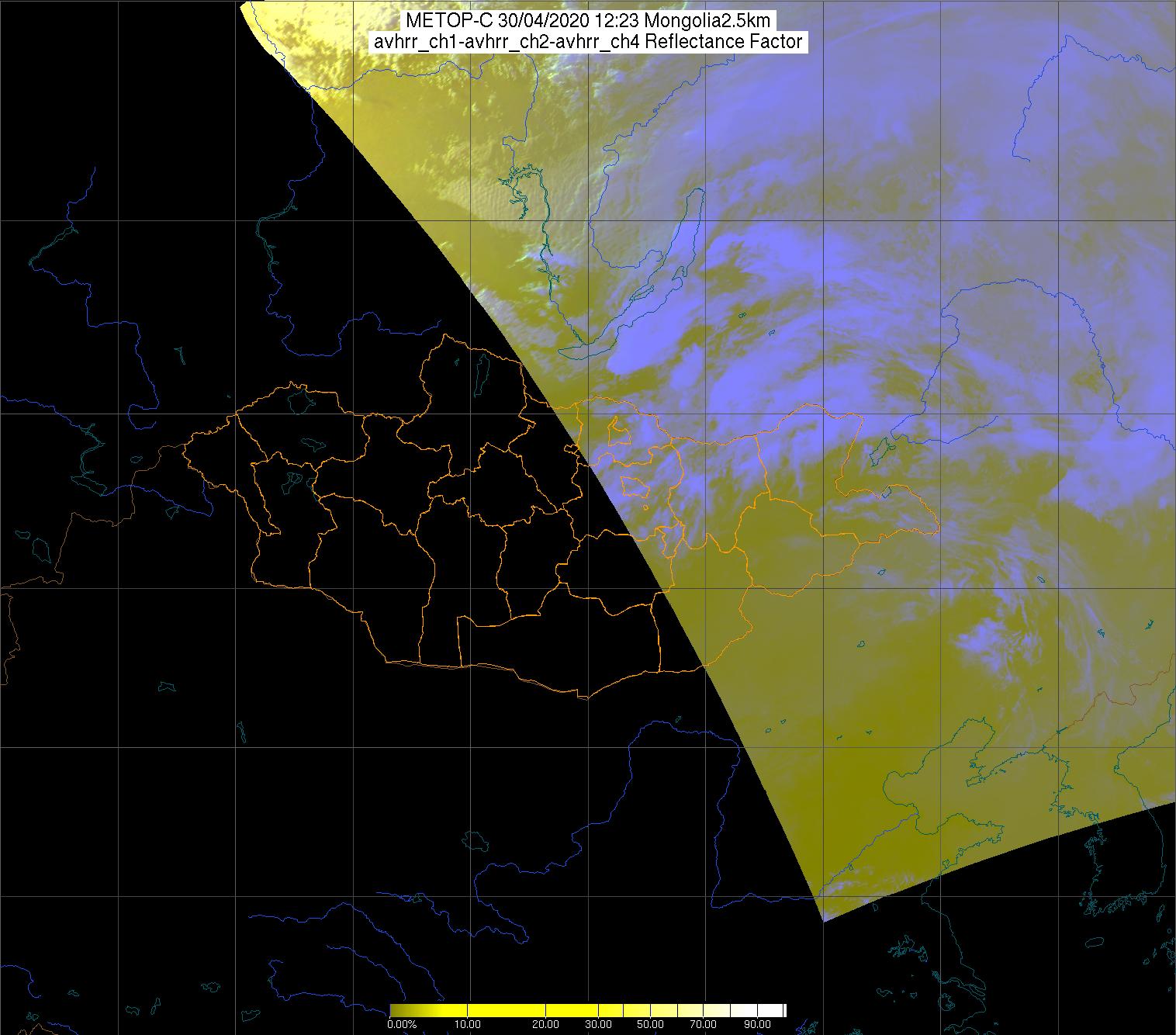
Task: Click the color bar's dark olive 0–10% segment
Action: pos(428,1010)
